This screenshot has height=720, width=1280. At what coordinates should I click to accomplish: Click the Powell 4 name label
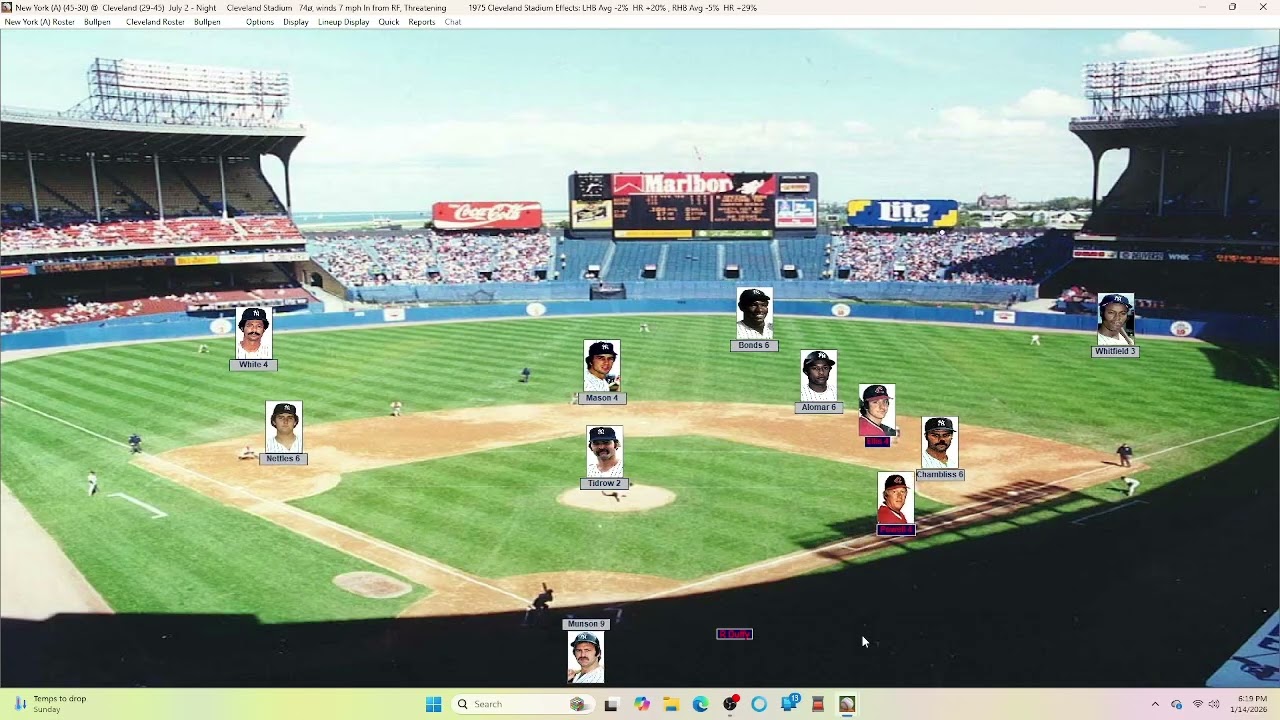click(x=896, y=530)
